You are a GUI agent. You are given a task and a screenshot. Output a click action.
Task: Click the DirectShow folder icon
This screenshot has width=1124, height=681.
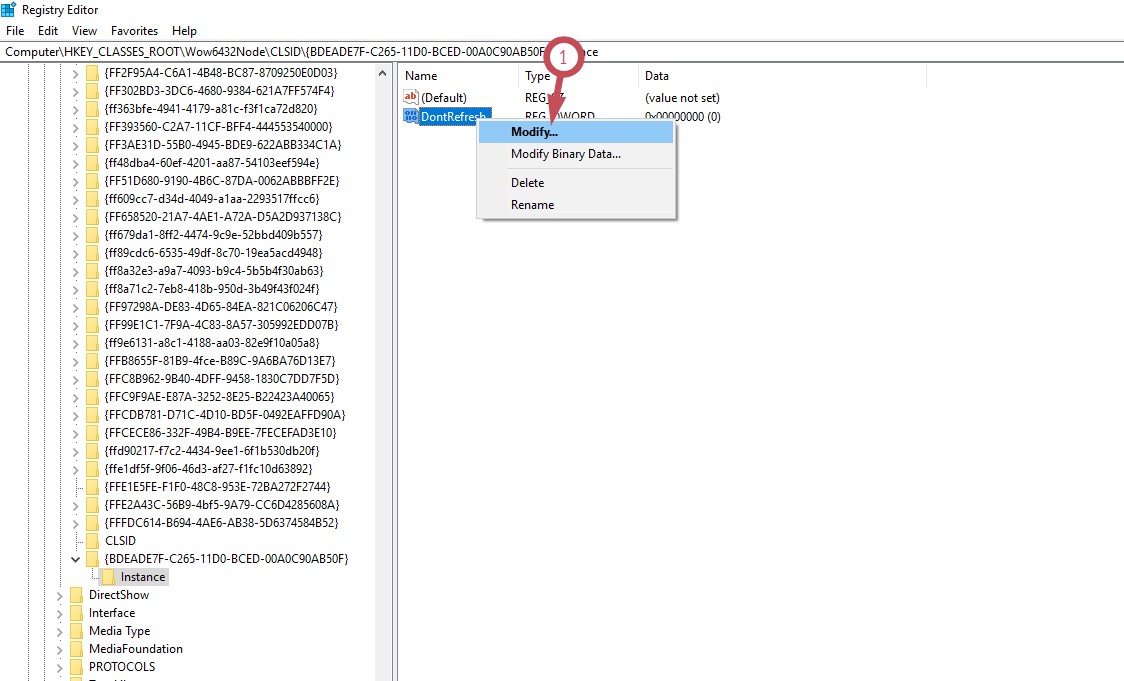76,595
